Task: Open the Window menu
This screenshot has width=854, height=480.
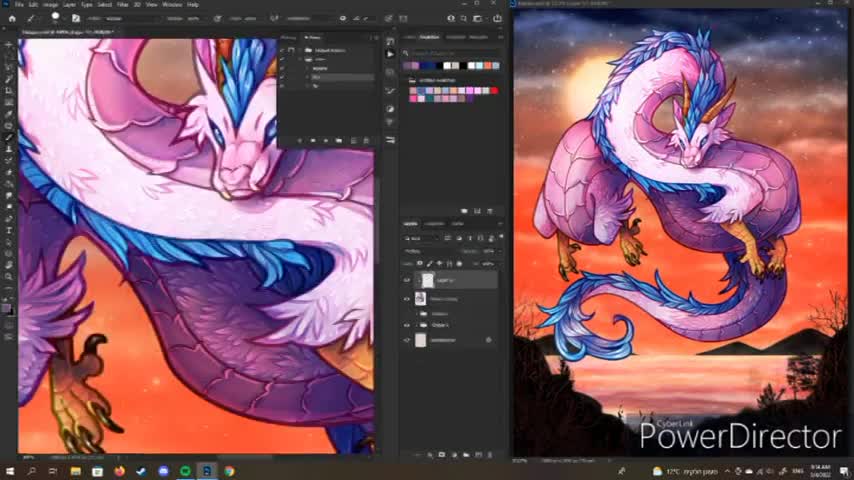Action: [172, 4]
